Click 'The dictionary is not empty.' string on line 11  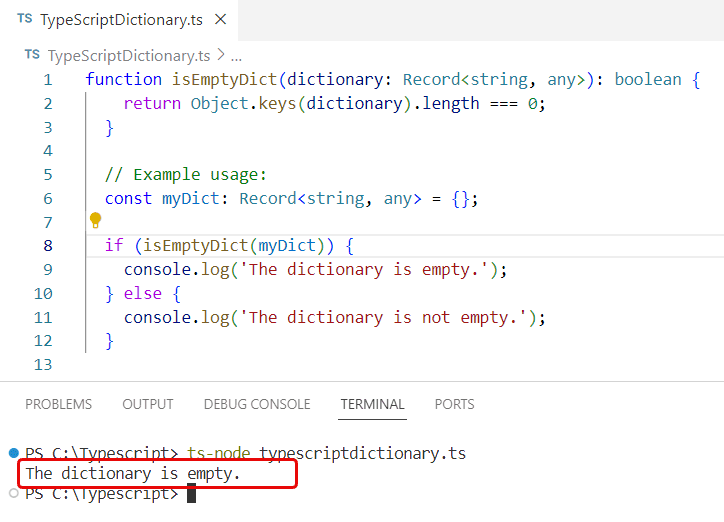click(x=384, y=318)
